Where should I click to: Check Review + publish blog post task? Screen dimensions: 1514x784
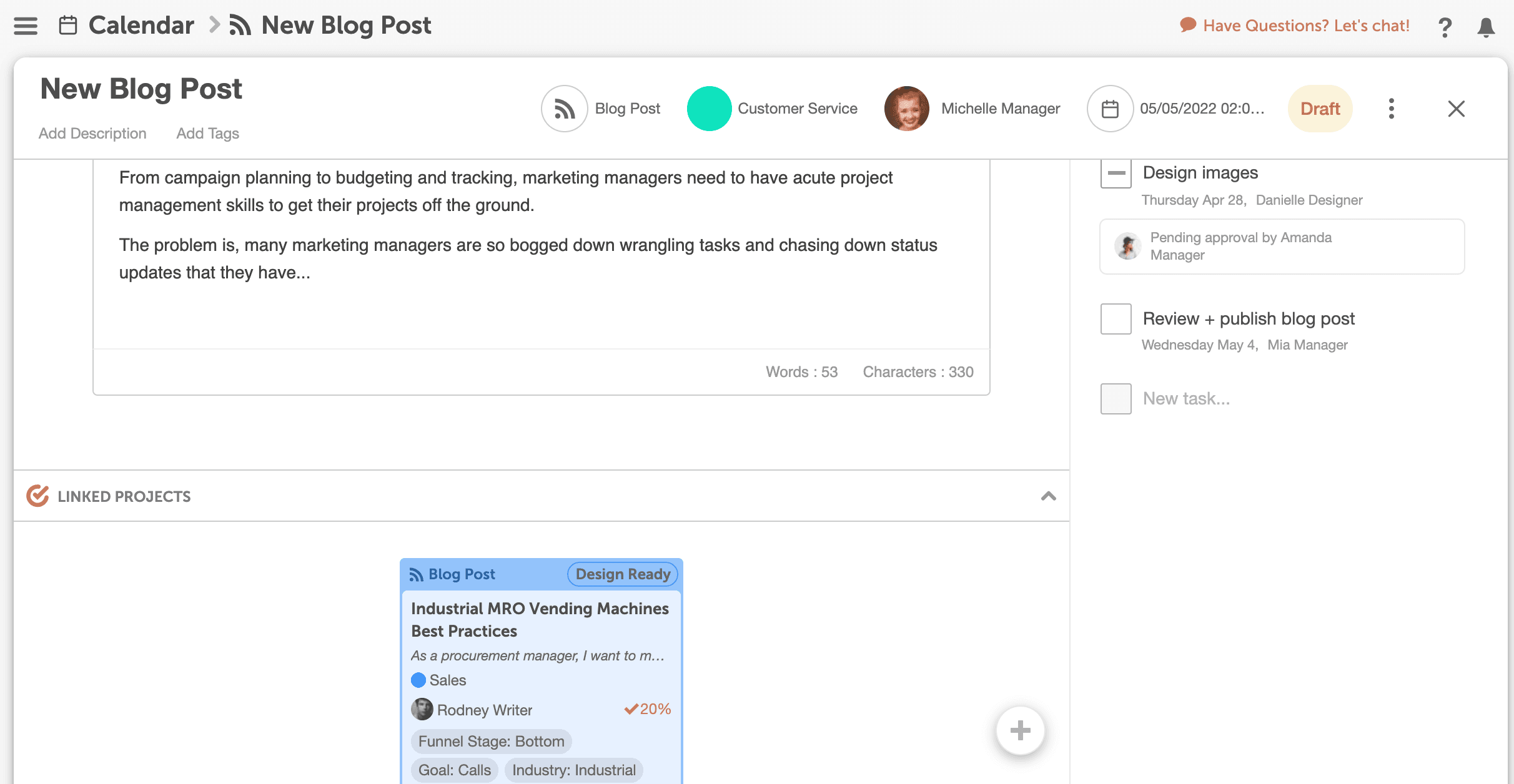click(1116, 319)
